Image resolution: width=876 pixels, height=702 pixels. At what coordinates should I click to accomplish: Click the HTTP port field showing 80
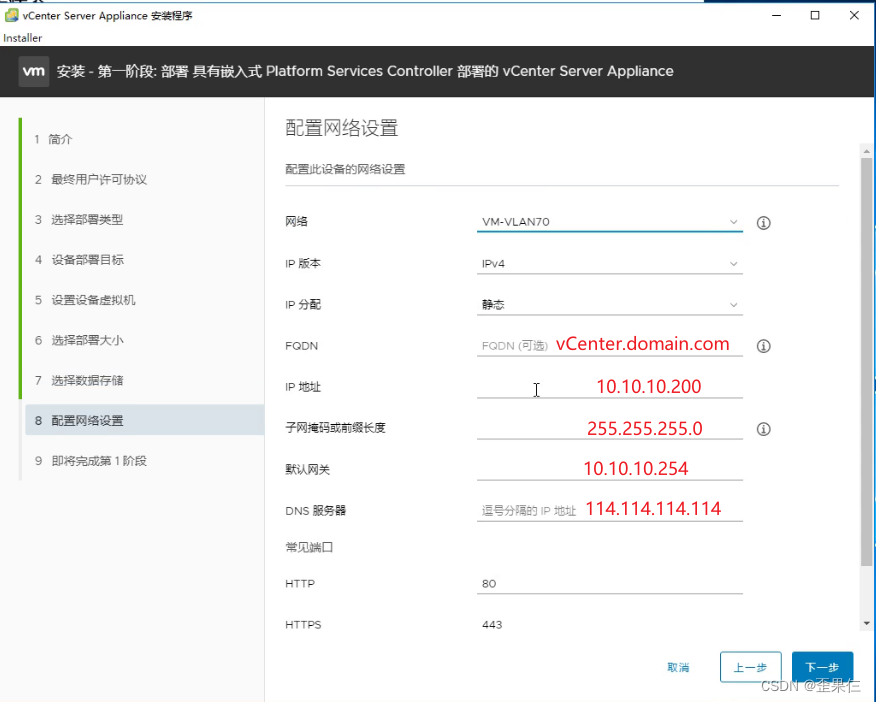coord(610,584)
